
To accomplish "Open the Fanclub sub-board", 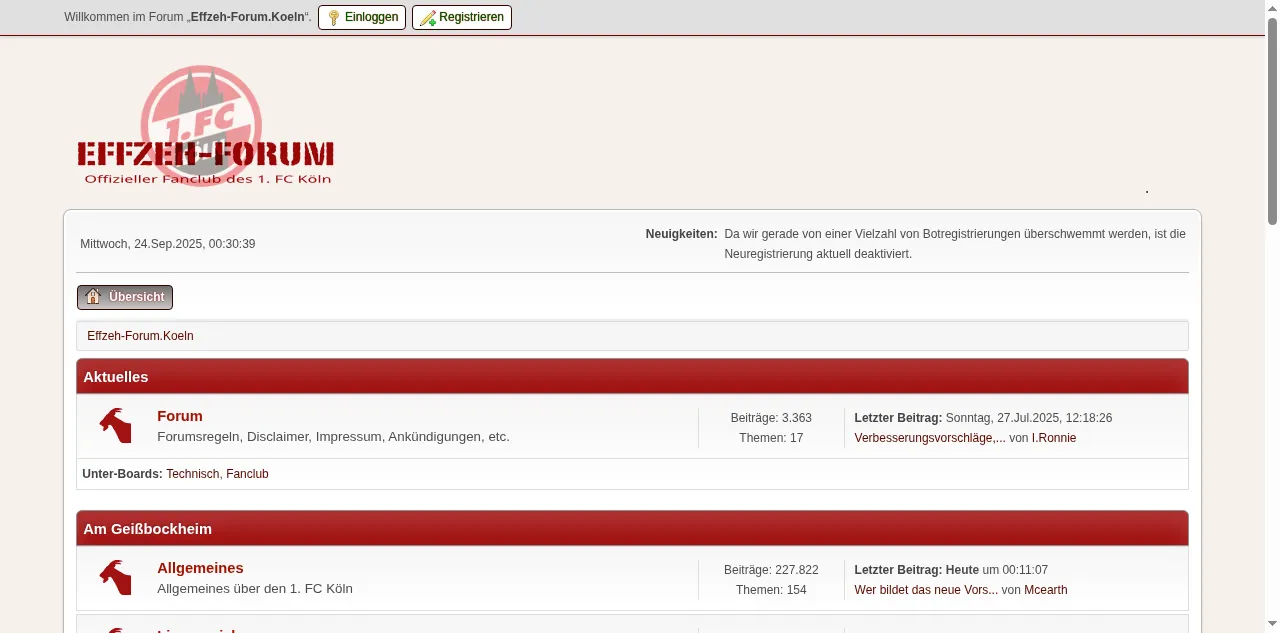I will click(247, 474).
